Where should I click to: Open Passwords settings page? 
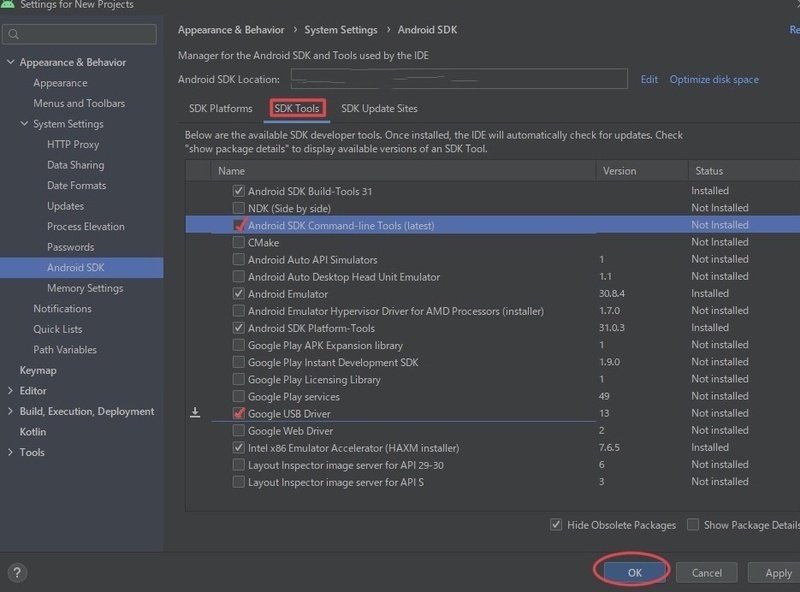(x=70, y=247)
